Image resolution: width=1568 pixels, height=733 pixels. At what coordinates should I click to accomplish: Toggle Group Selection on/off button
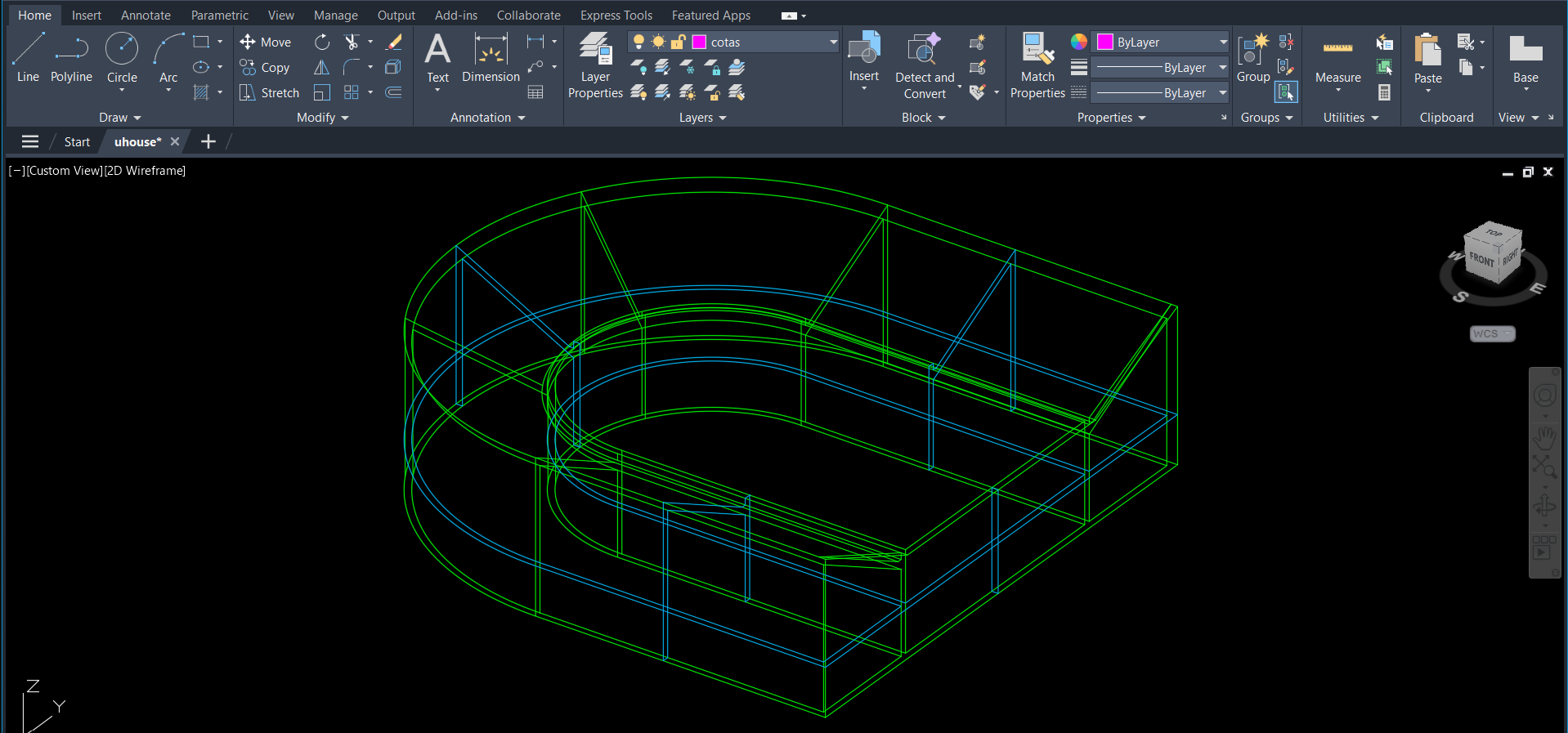pos(1286,93)
